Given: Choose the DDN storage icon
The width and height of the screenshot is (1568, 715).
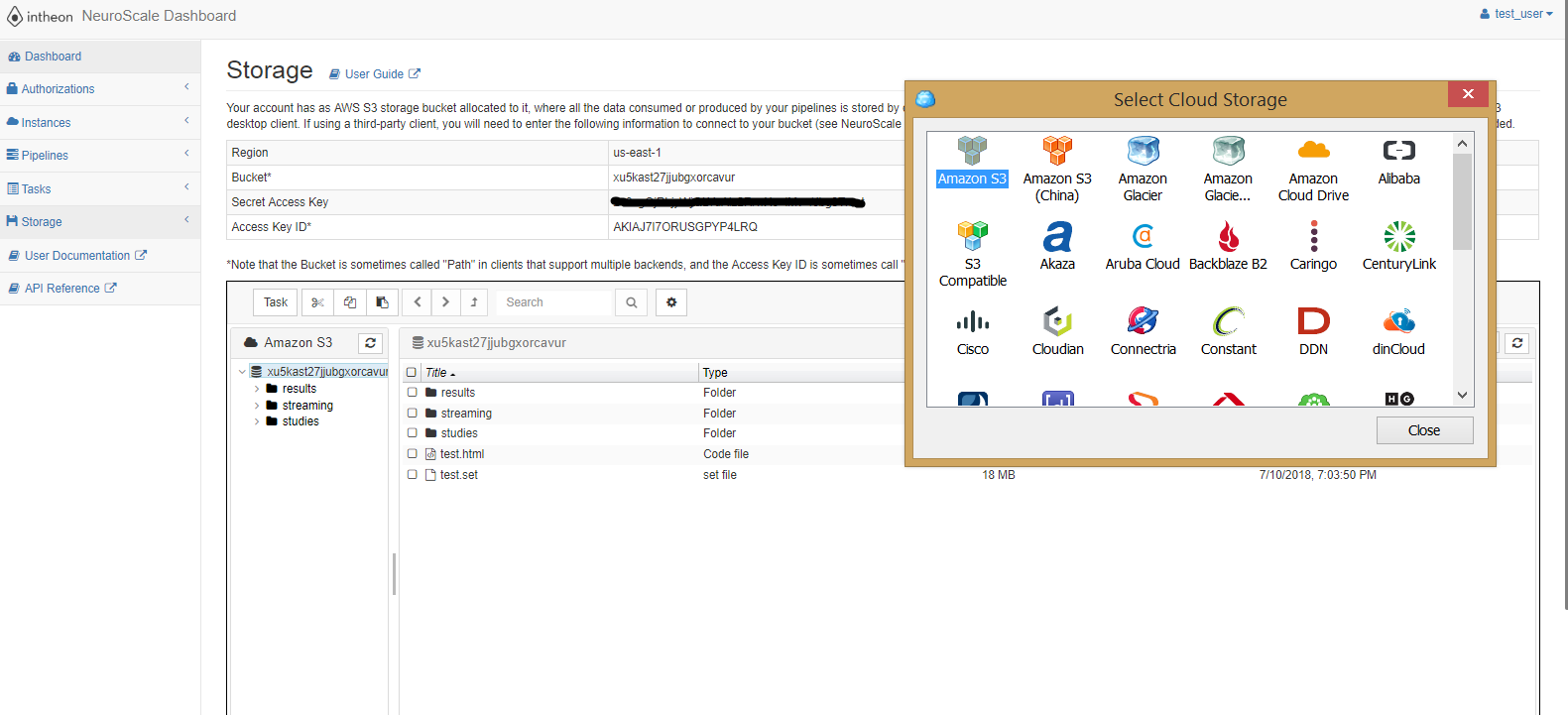Looking at the screenshot, I should pos(1313,321).
